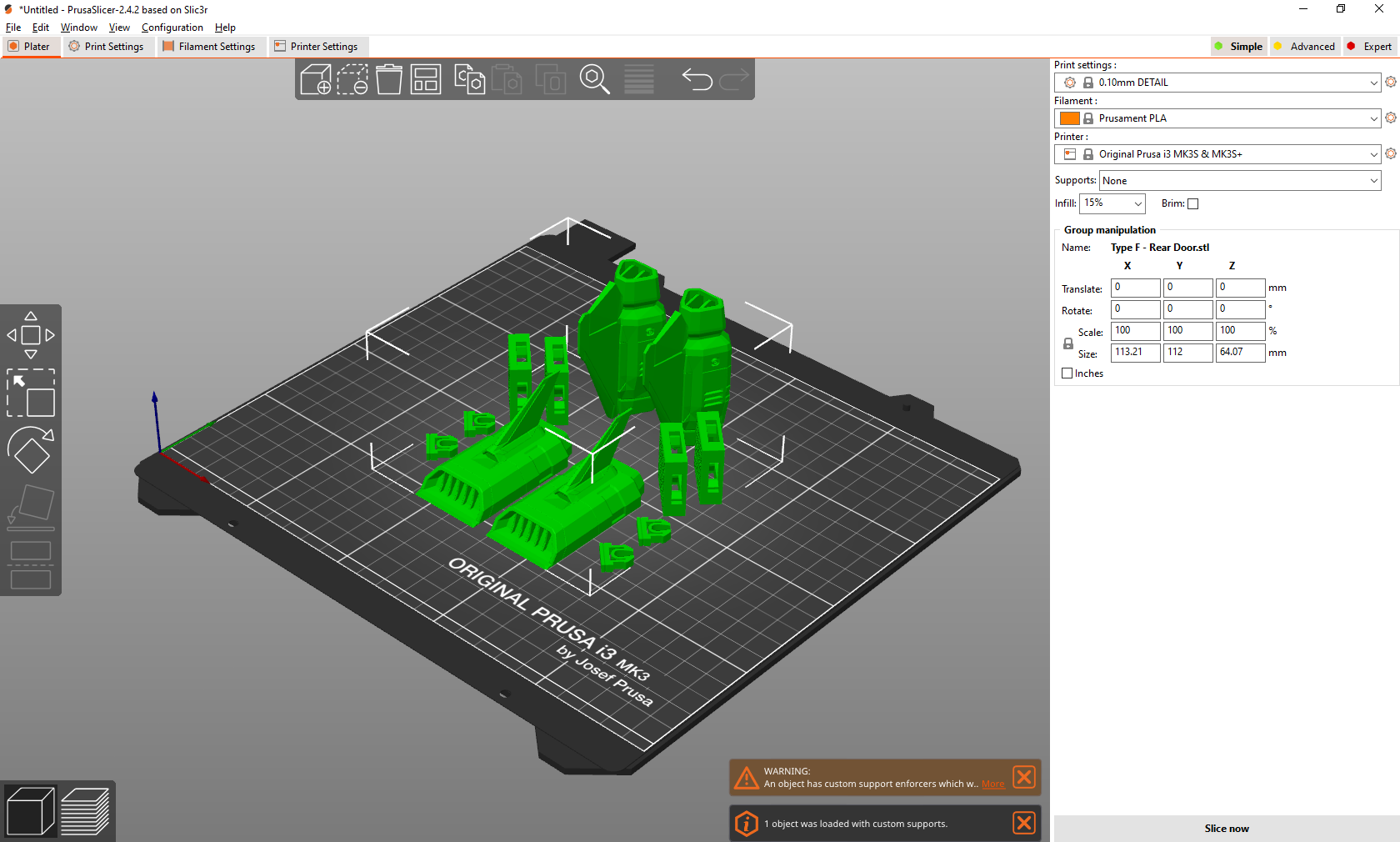Click the Size X field showing 113.21

[x=1136, y=353]
